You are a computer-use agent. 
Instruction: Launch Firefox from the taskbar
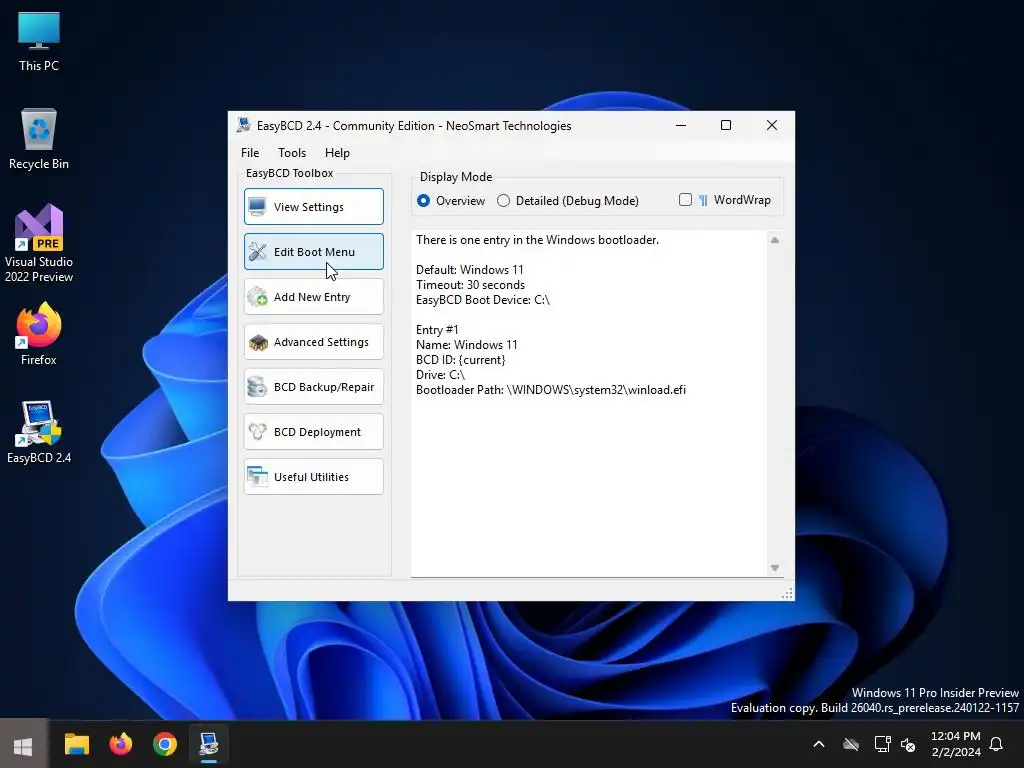(121, 744)
